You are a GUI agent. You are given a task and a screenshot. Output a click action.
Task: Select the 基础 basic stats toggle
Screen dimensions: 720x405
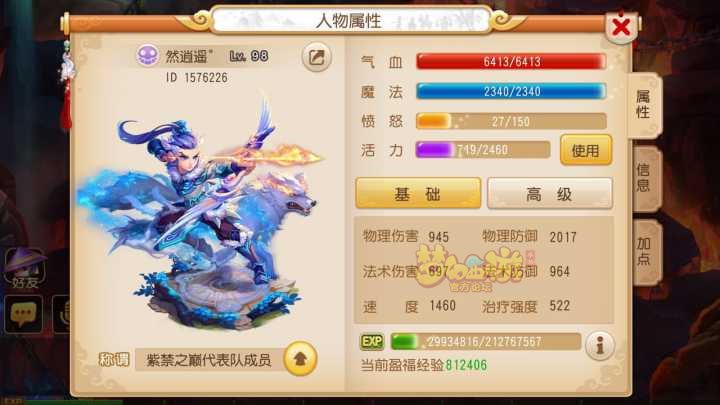(x=418, y=194)
